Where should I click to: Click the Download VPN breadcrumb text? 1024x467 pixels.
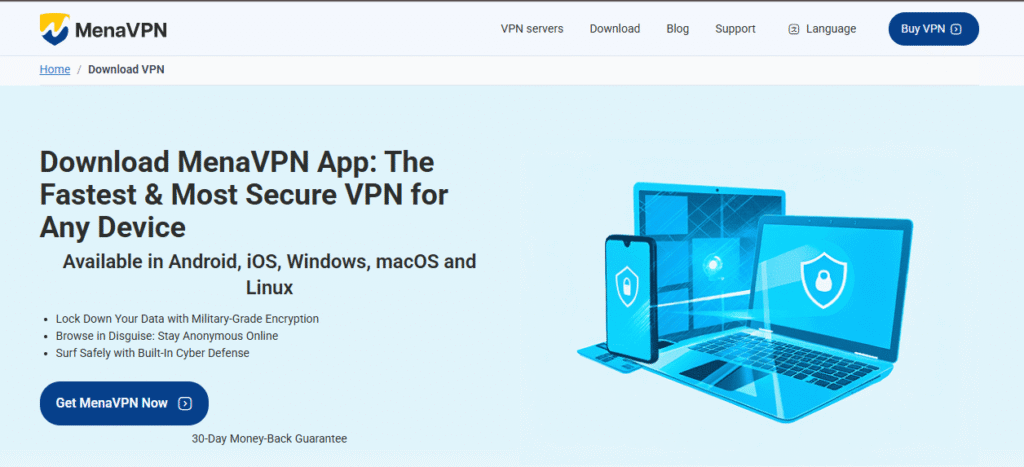tap(126, 69)
